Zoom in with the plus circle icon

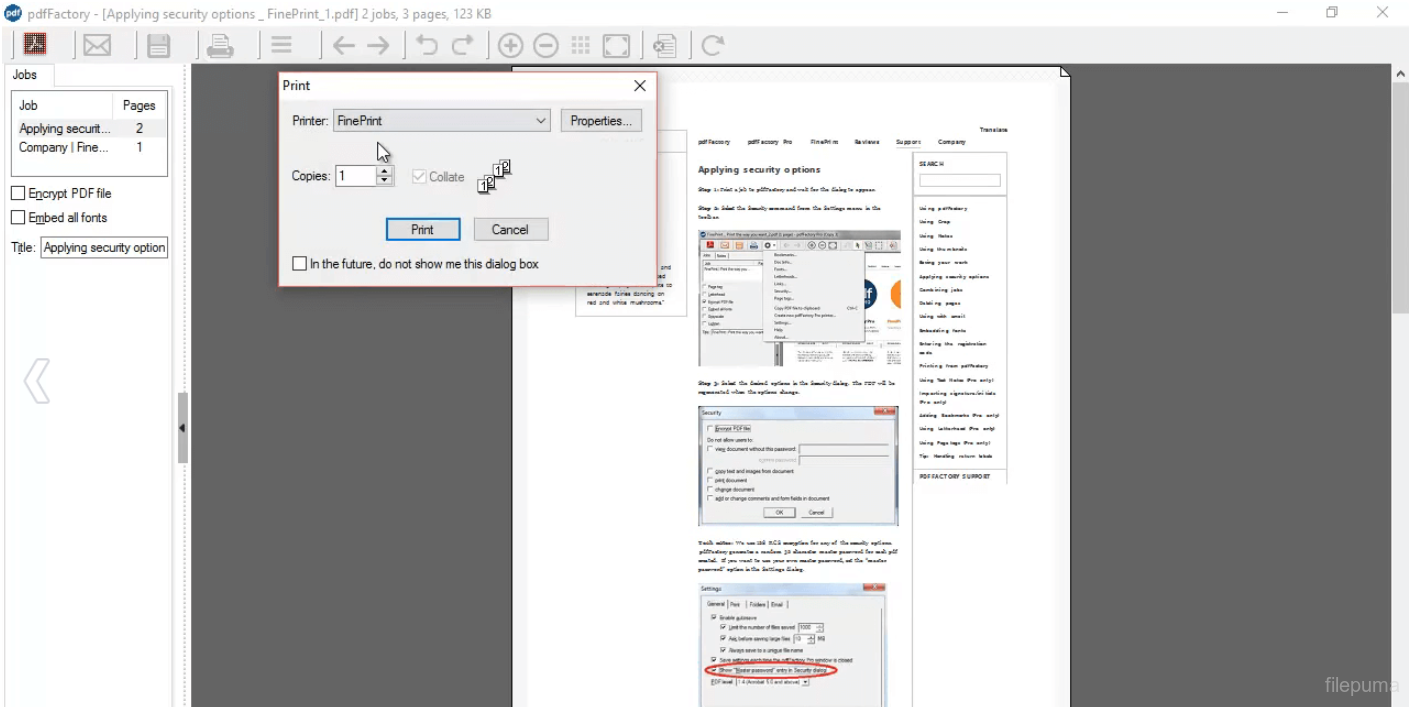[511, 45]
